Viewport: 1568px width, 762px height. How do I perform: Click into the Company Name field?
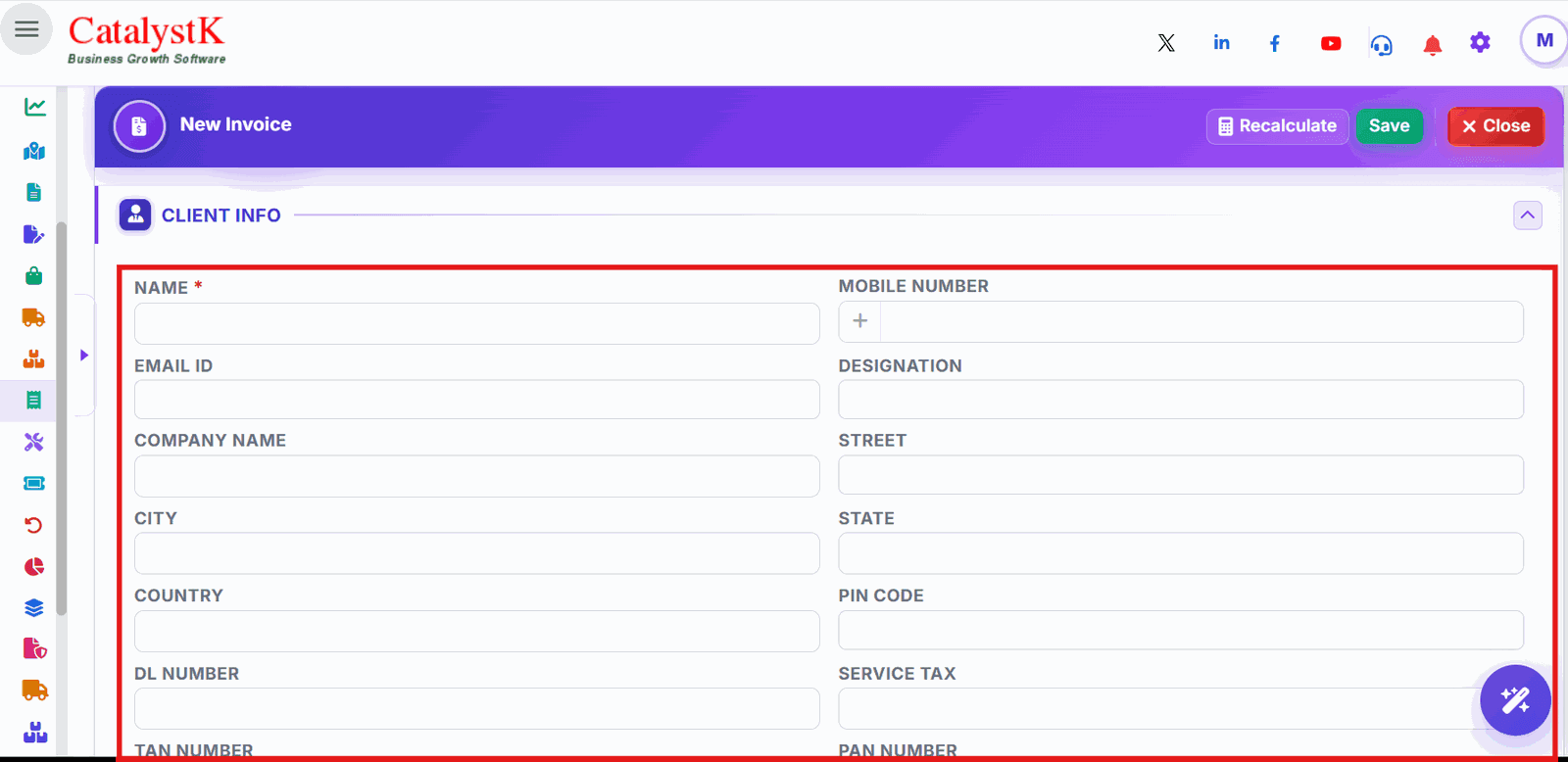[x=476, y=476]
